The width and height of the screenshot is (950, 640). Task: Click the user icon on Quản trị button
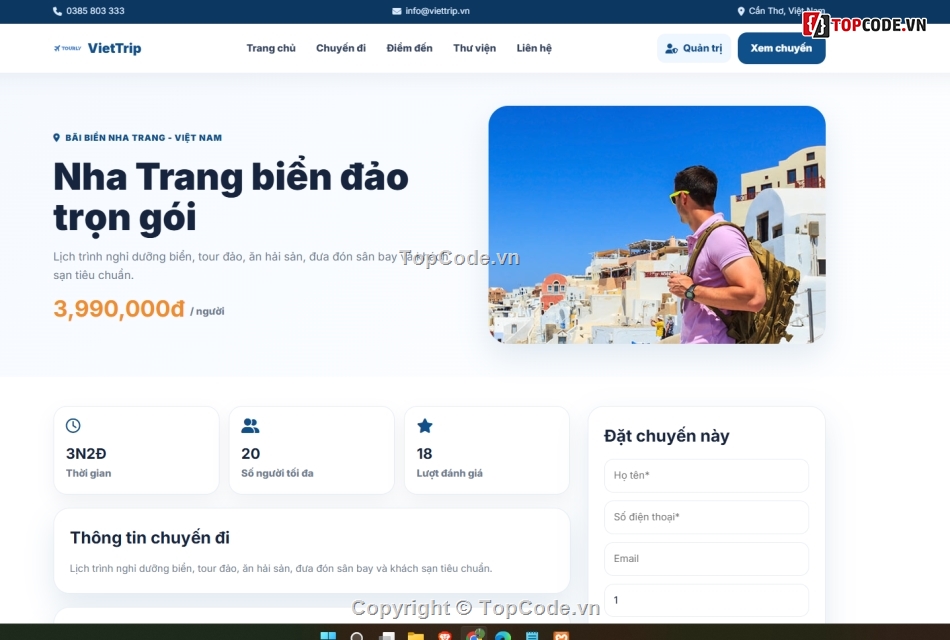[671, 48]
